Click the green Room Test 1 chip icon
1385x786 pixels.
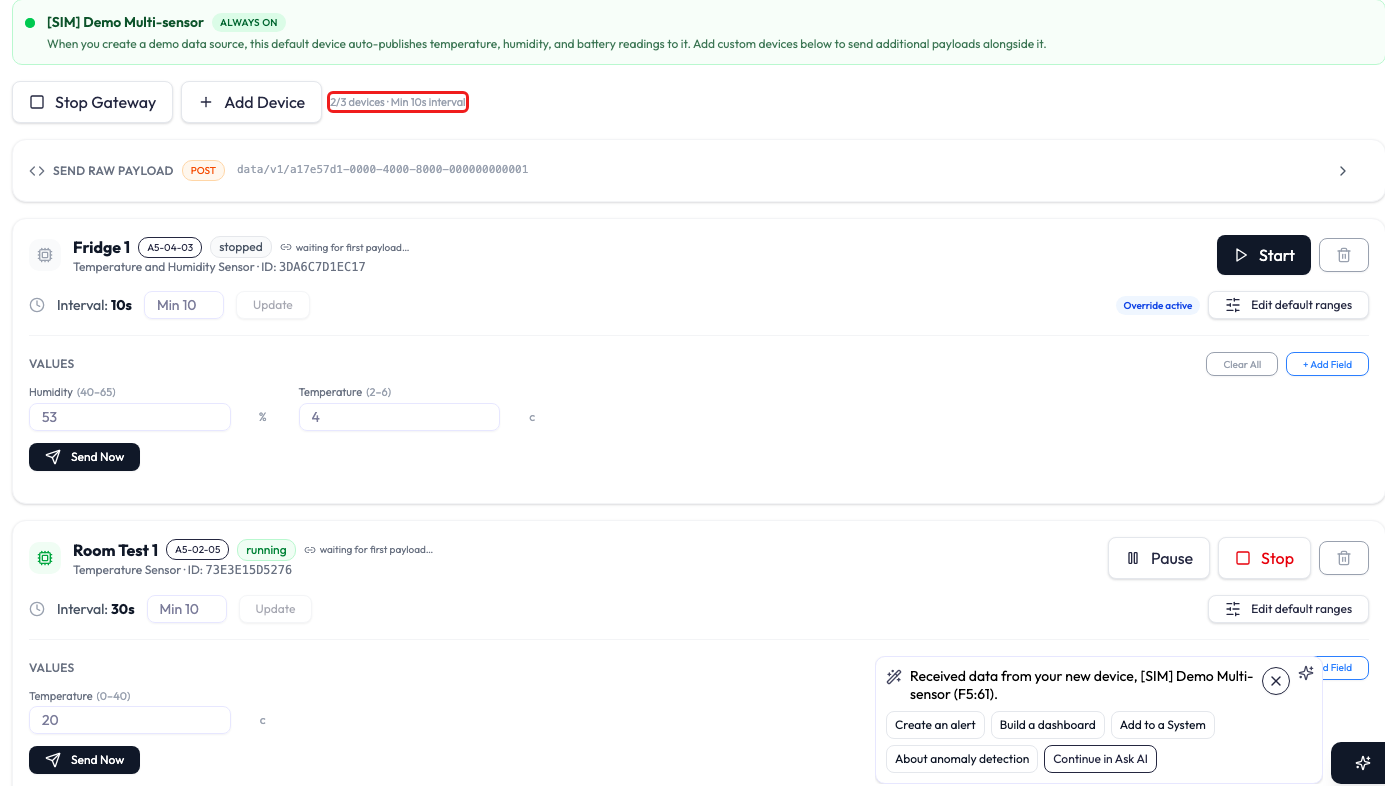tap(45, 558)
